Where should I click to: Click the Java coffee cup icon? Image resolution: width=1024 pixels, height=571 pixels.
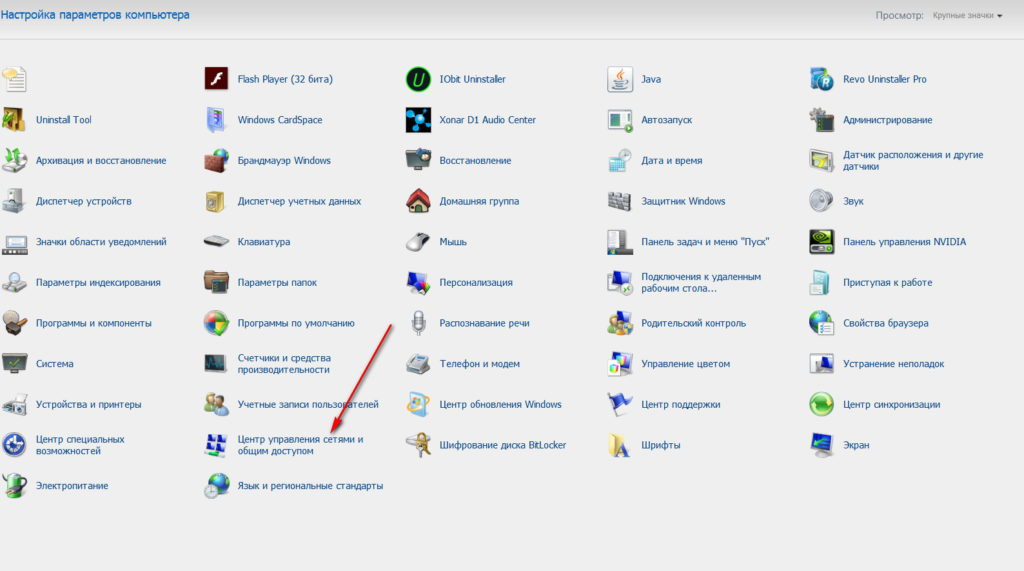coord(620,79)
